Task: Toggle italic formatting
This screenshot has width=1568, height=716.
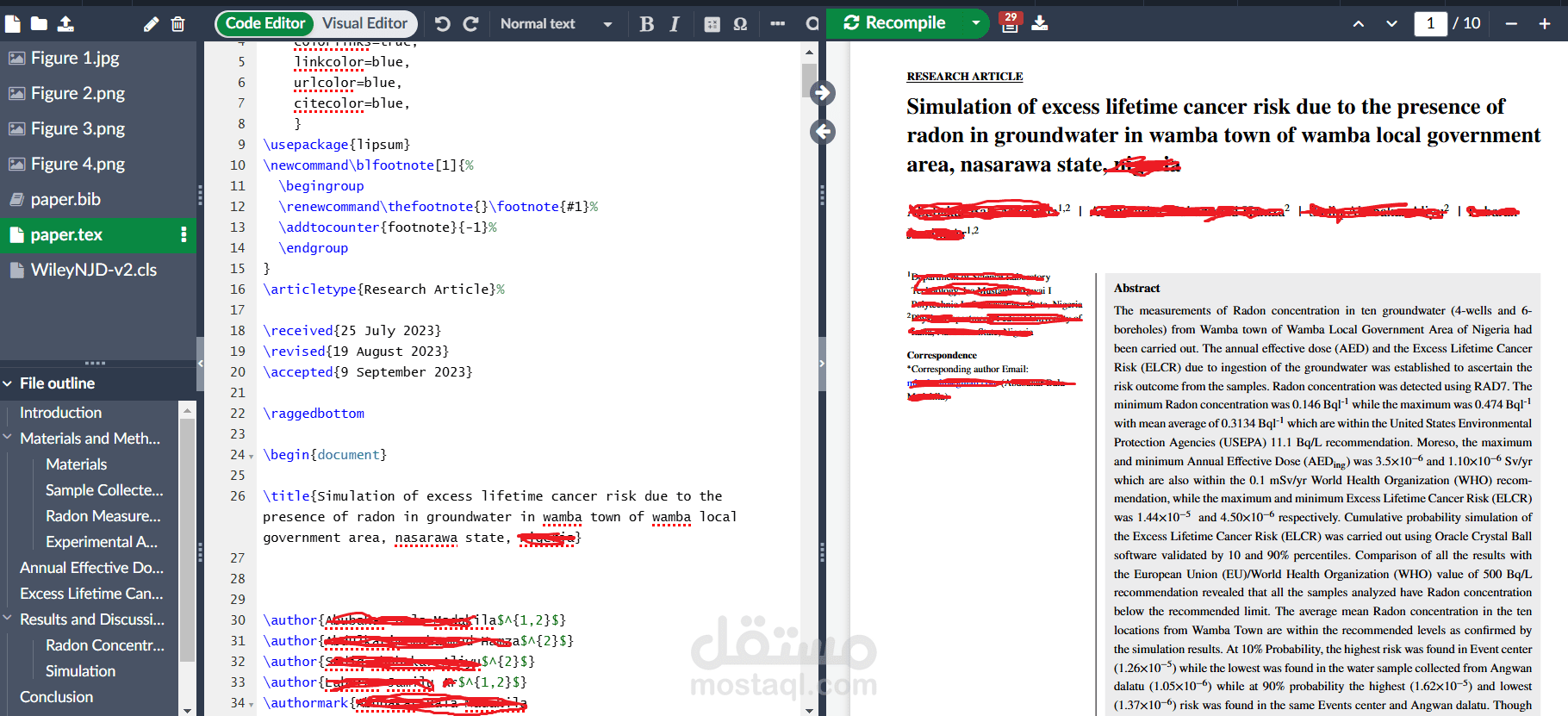Action: pos(675,24)
